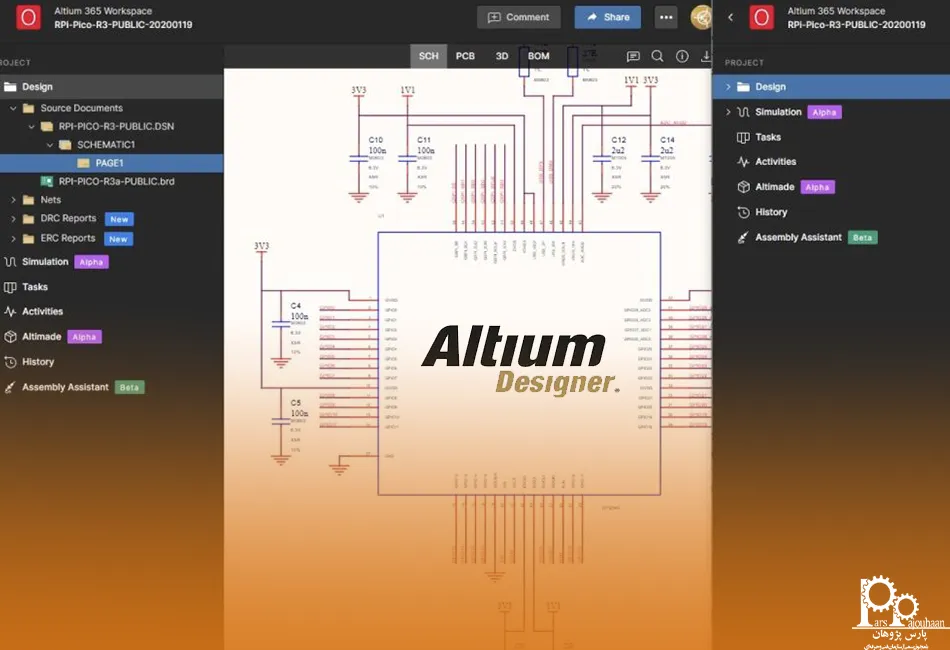
Task: Click the magnifier search icon
Action: pos(657,57)
